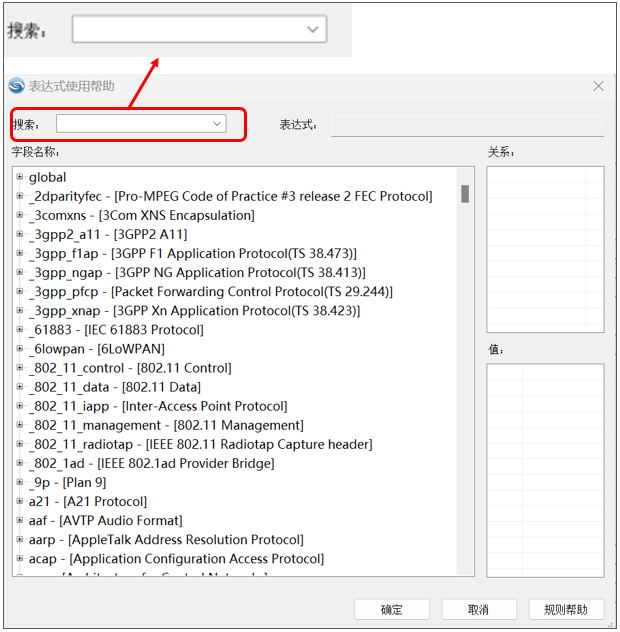Expand the _802_11_radiotap node
Screen dimensions: 620x632
point(19,444)
